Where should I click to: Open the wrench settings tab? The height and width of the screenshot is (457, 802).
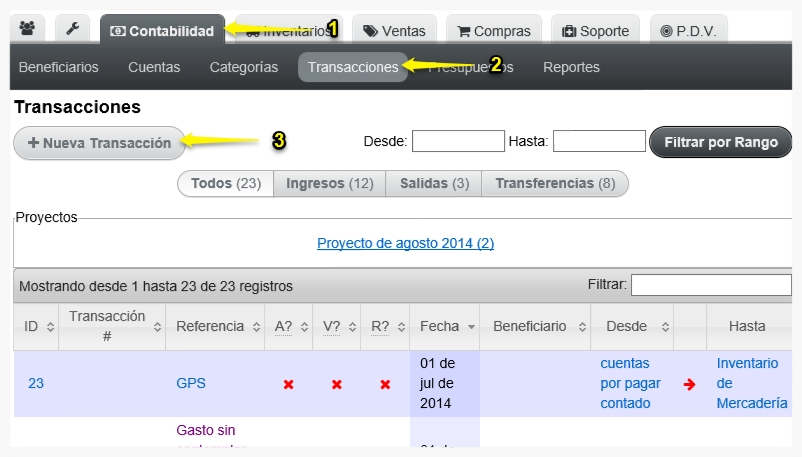(73, 29)
